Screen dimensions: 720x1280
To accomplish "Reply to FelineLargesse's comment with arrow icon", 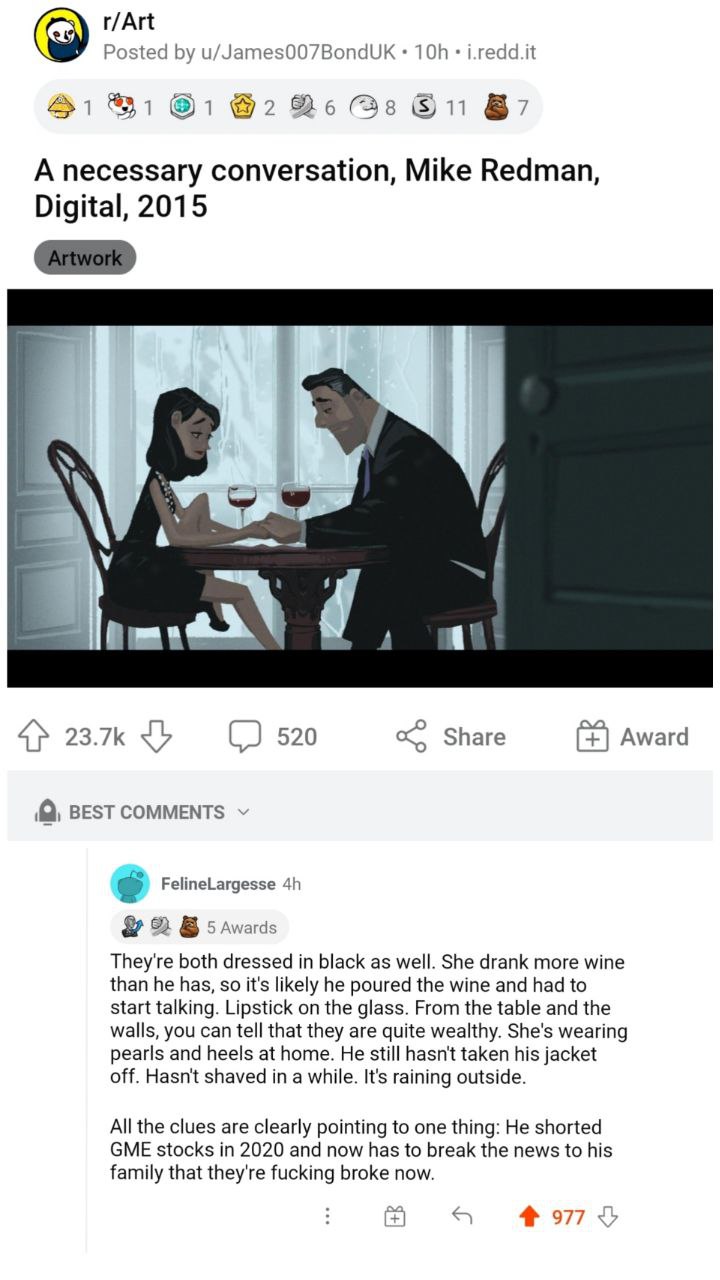I will point(461,1216).
